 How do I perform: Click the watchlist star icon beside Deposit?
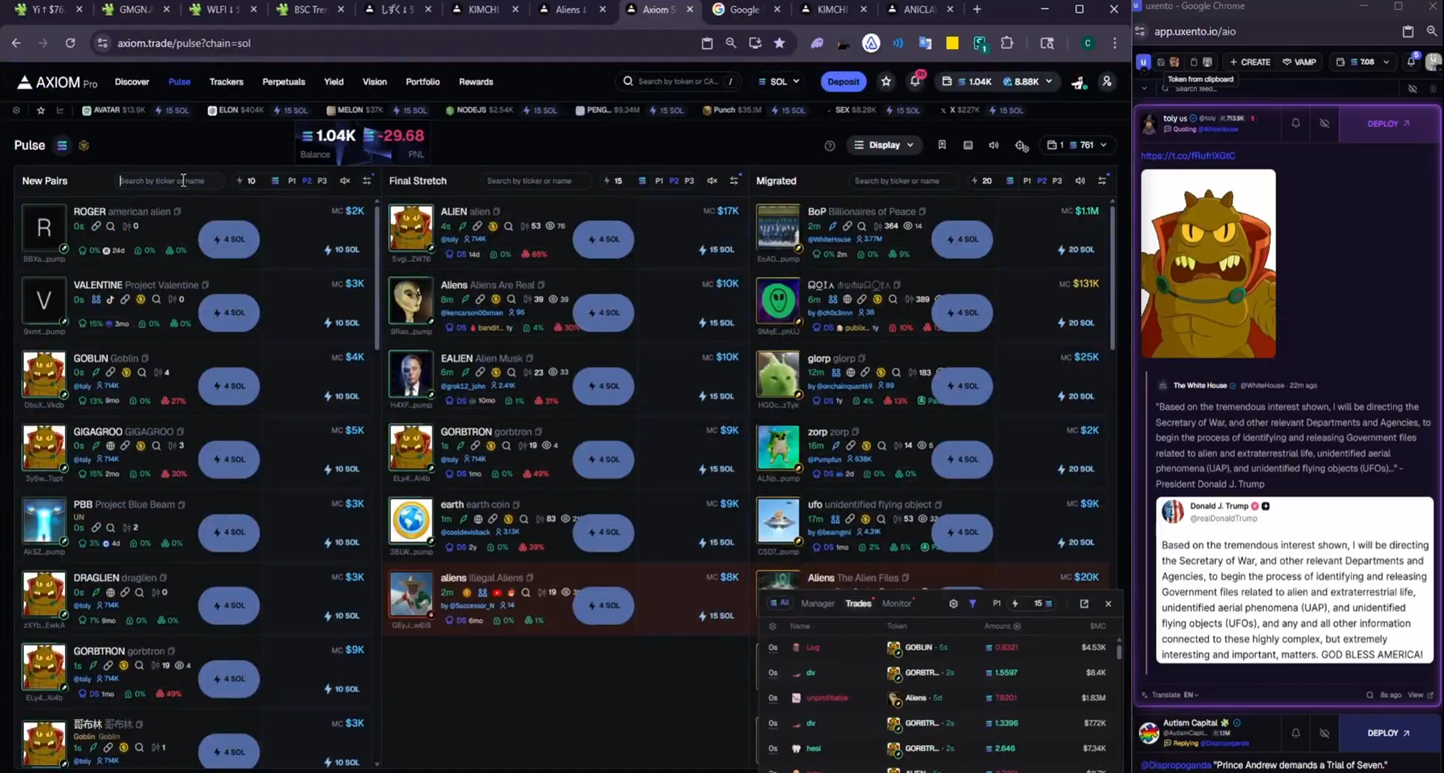click(886, 82)
